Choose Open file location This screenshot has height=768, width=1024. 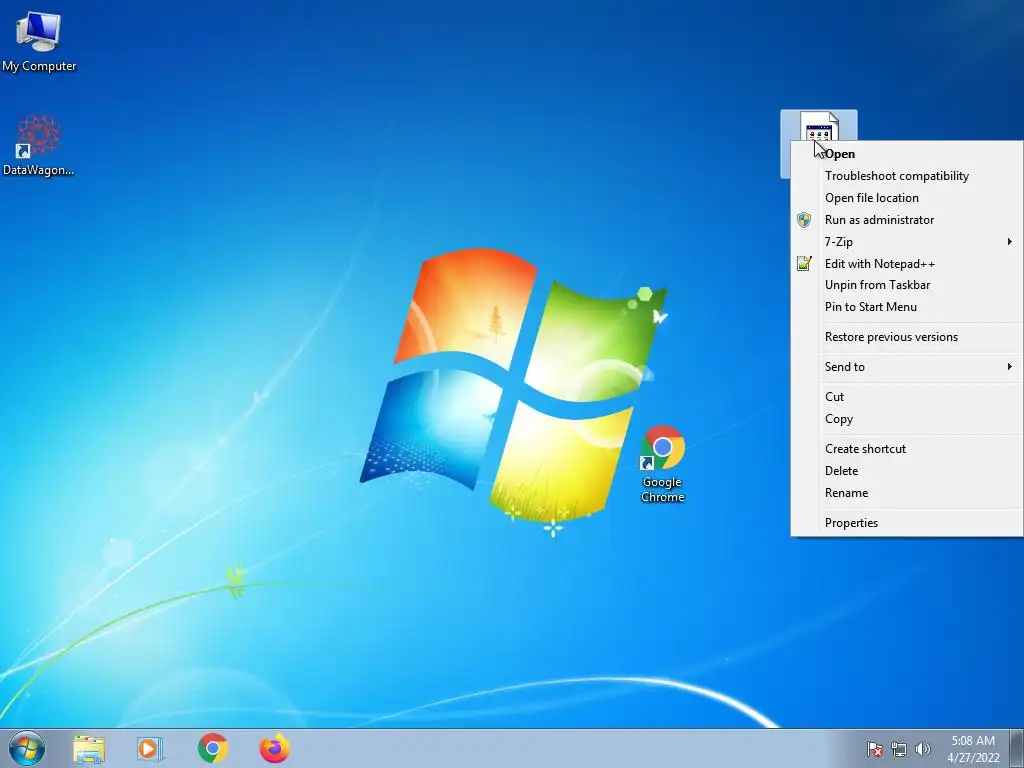click(x=907, y=198)
